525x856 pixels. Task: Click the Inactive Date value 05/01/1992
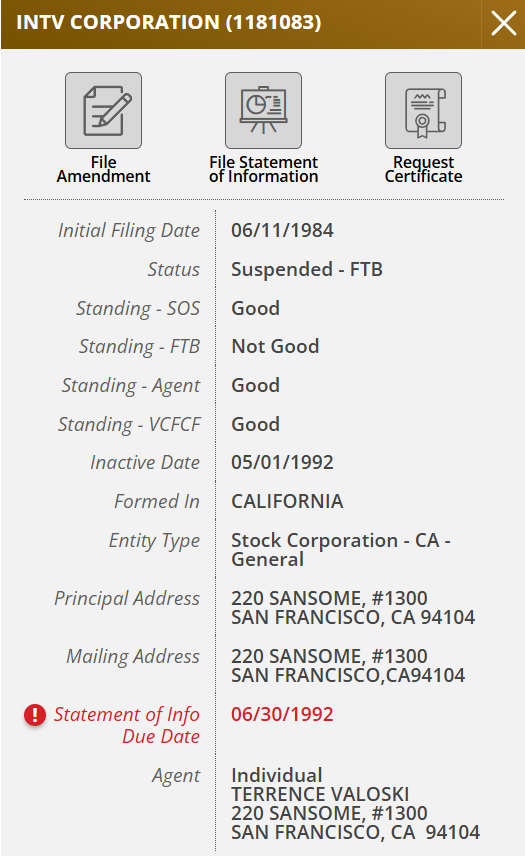[x=282, y=462]
